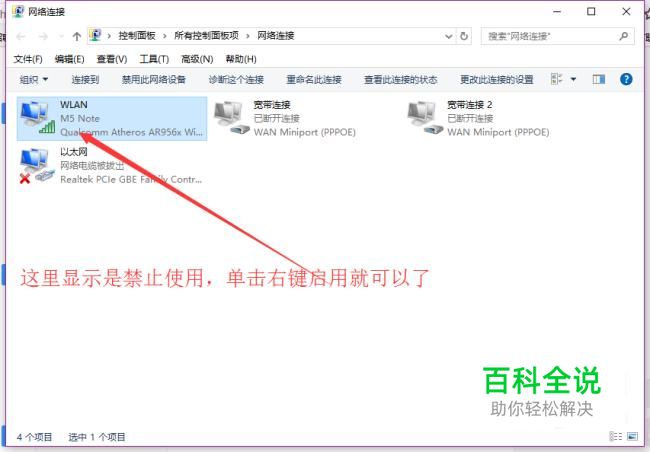Click 查看此连接的状态 toolbar button

point(400,79)
